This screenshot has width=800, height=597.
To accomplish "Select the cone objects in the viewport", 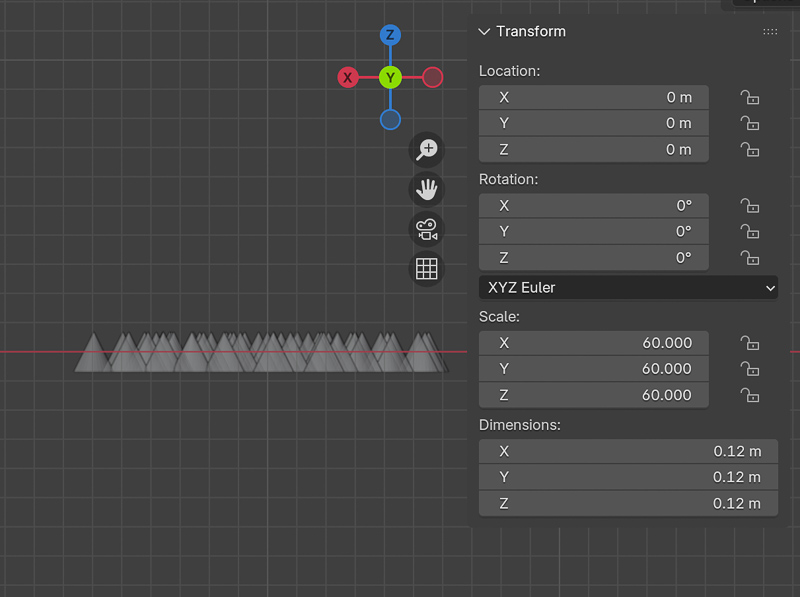I will (260, 354).
